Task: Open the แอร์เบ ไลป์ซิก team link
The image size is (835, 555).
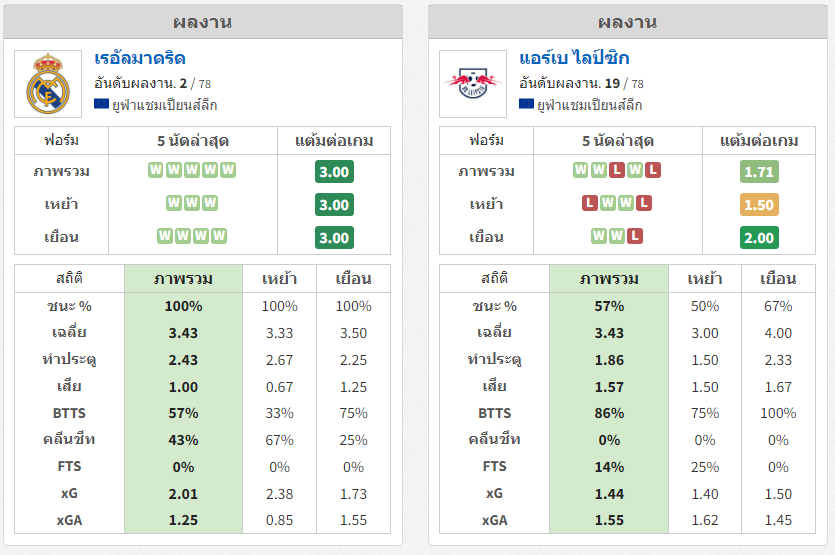Action: tap(574, 58)
